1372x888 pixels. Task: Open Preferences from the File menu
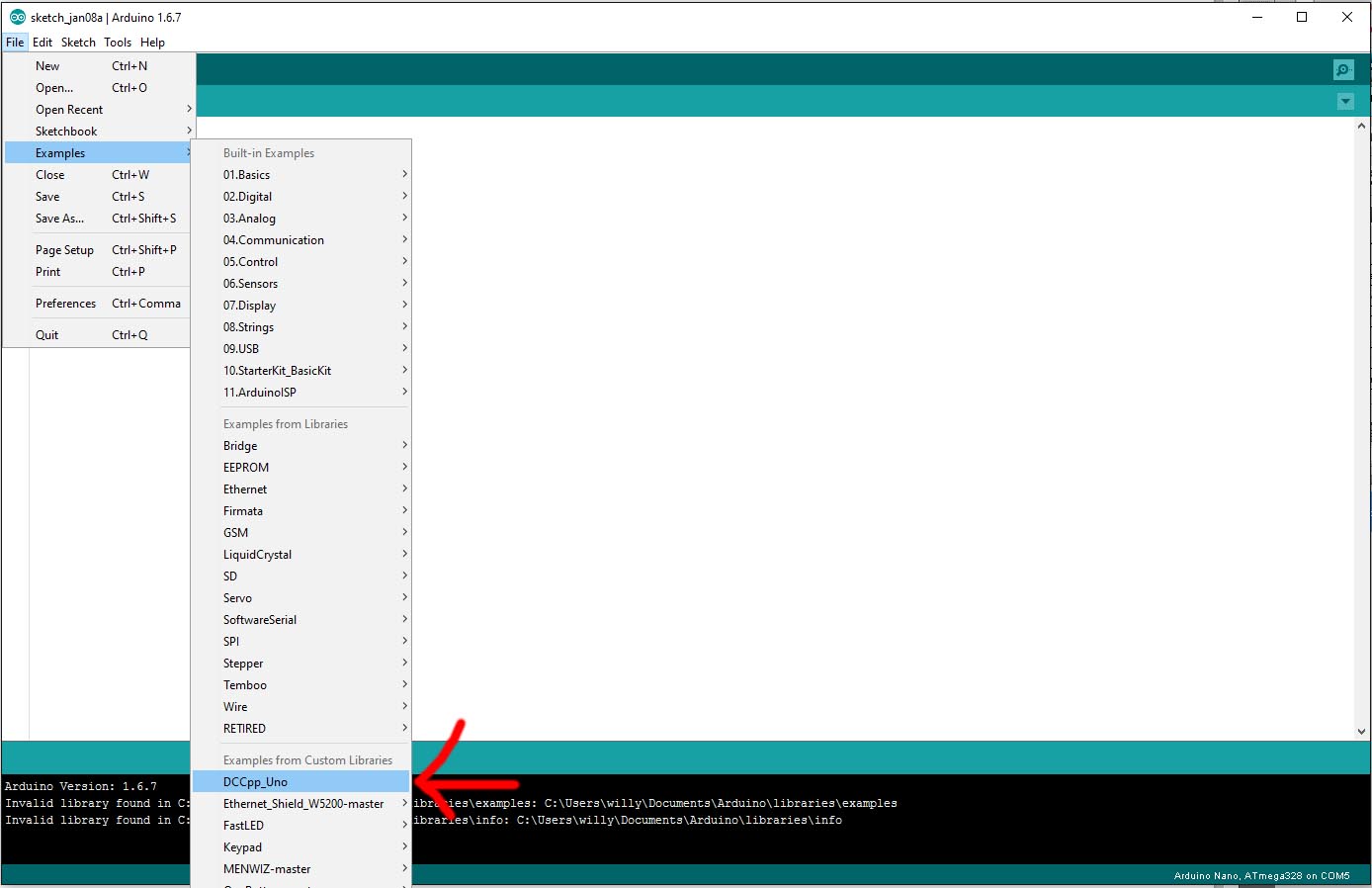[99, 304]
